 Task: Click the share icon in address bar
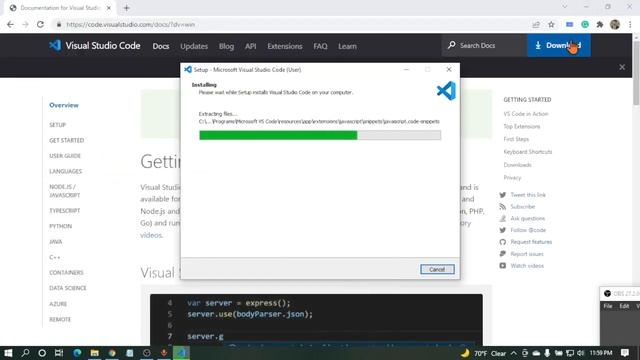[536, 24]
